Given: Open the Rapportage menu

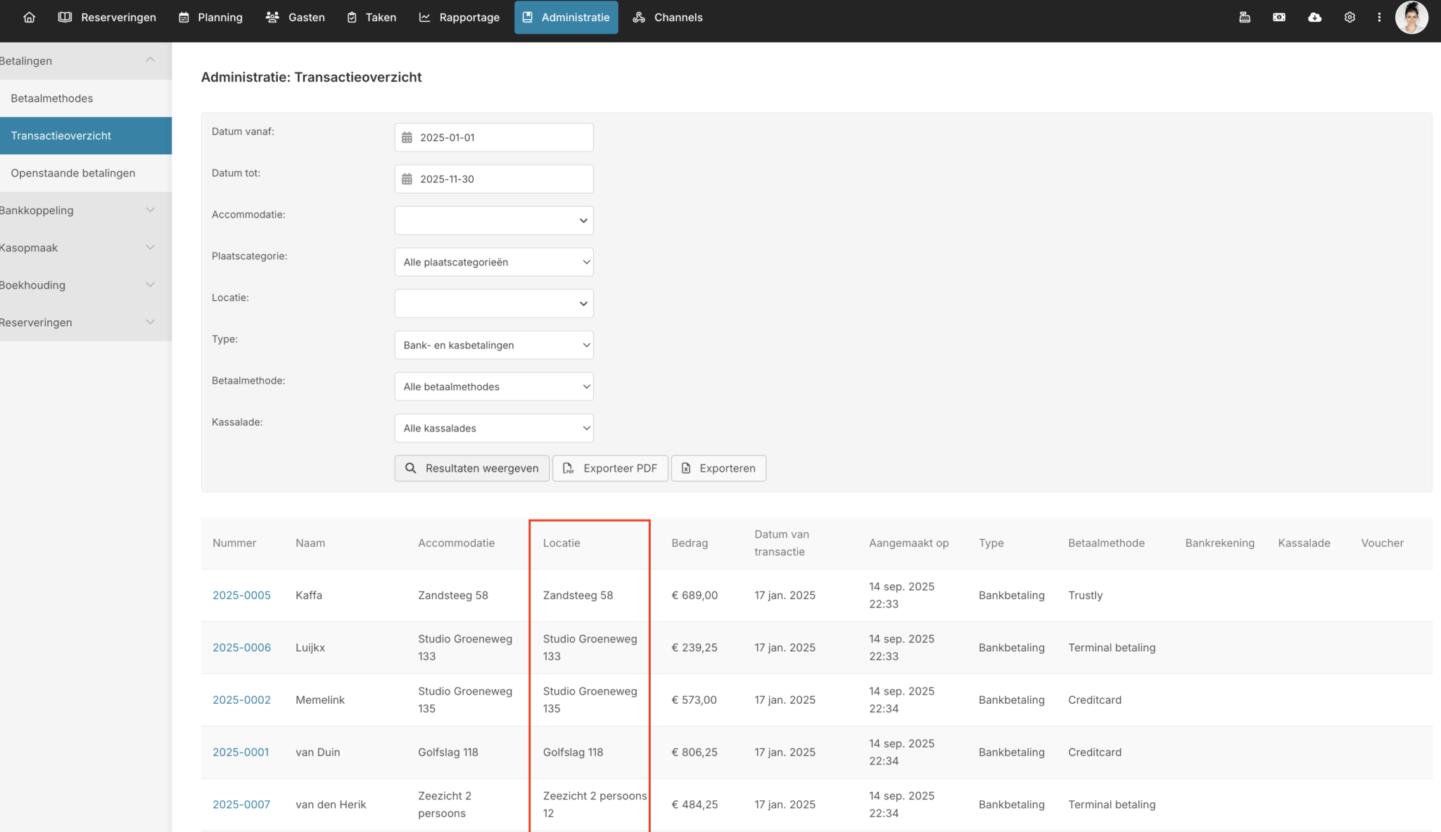Looking at the screenshot, I should click(459, 17).
